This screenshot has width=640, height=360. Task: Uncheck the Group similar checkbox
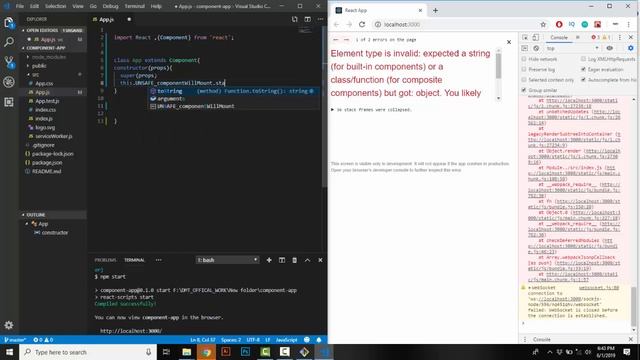coord(524,90)
